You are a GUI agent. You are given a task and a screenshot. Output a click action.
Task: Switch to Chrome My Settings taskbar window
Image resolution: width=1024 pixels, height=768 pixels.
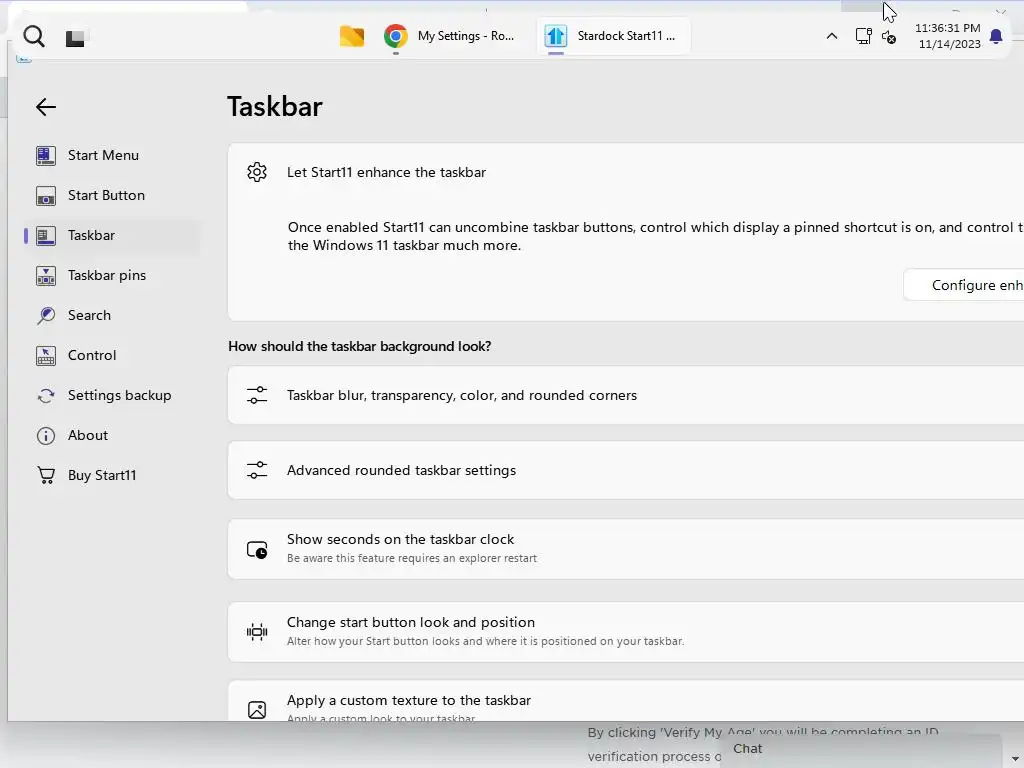[449, 36]
